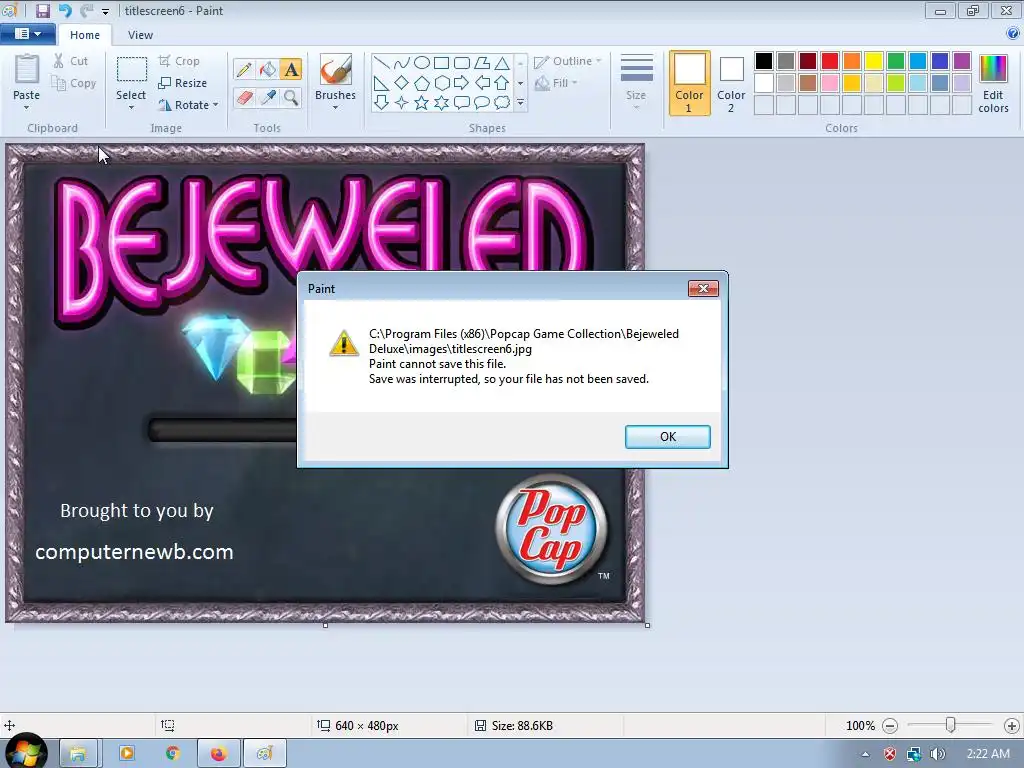Choose the Right arrow shape
Viewport: 1024px width, 768px height.
[462, 83]
